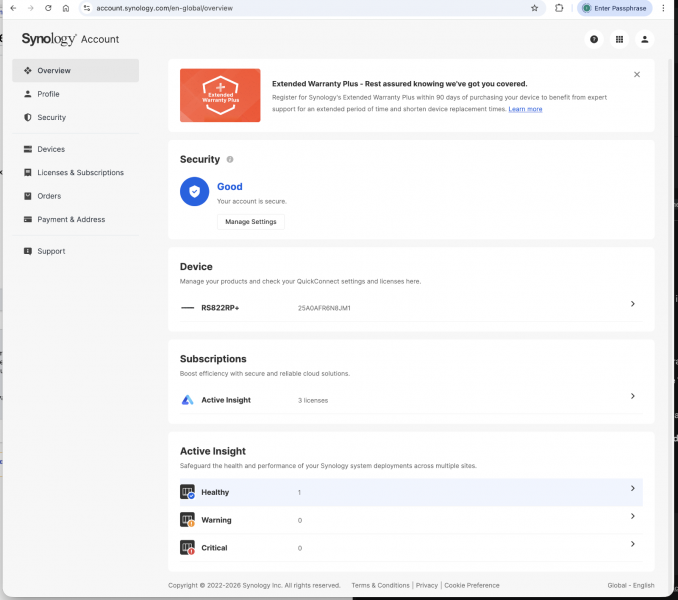Reload the page with the refresh icon

48,8
